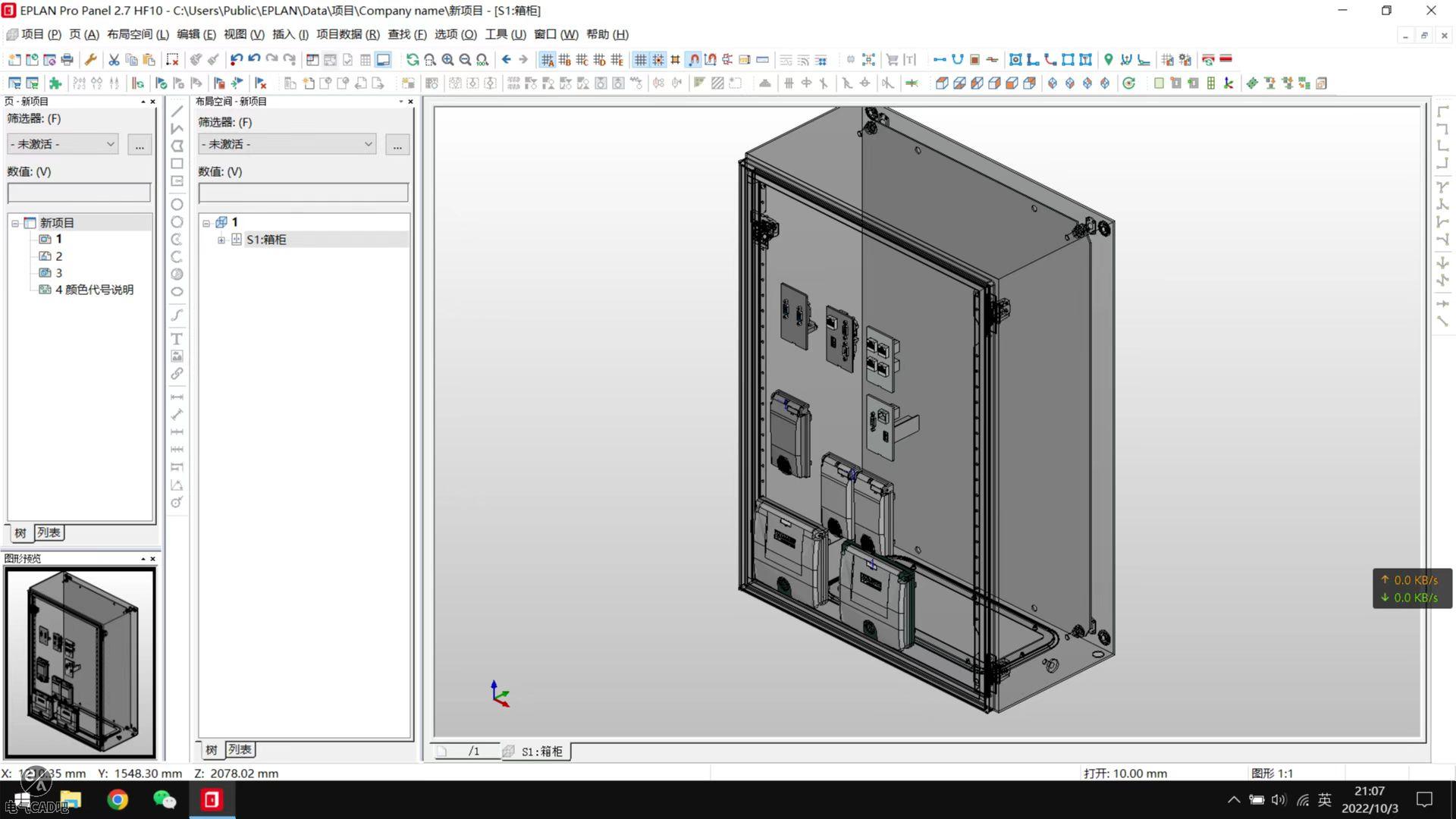Click the Zoom Out magnifier icon

point(465,59)
